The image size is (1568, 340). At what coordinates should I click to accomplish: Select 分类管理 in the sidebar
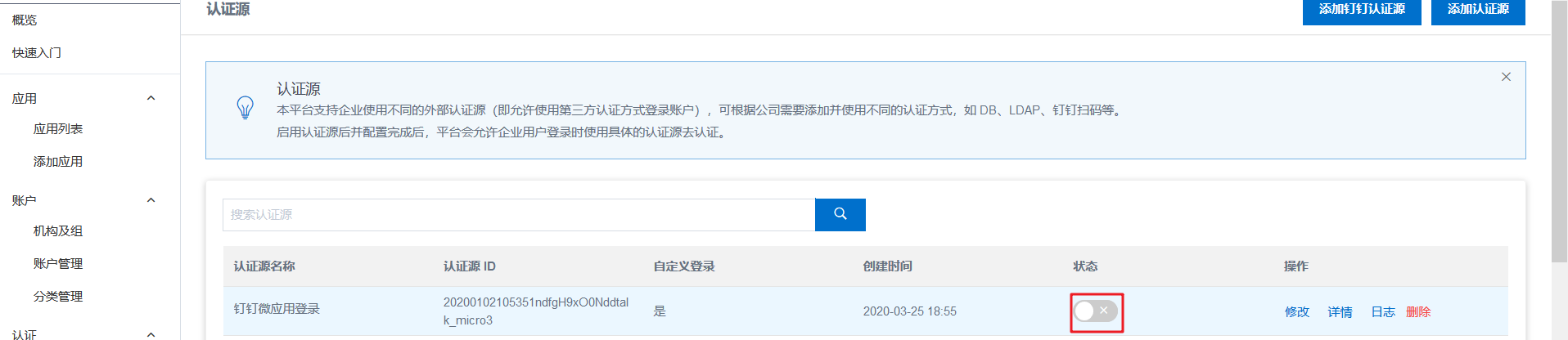point(58,296)
